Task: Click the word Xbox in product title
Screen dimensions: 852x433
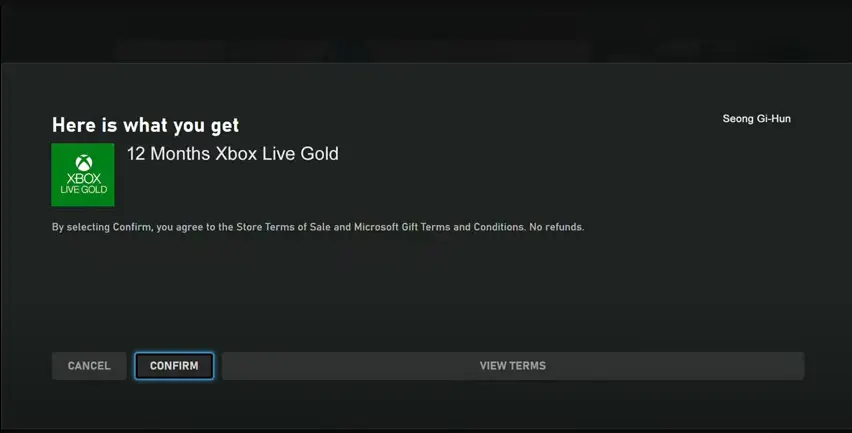Action: coord(236,154)
